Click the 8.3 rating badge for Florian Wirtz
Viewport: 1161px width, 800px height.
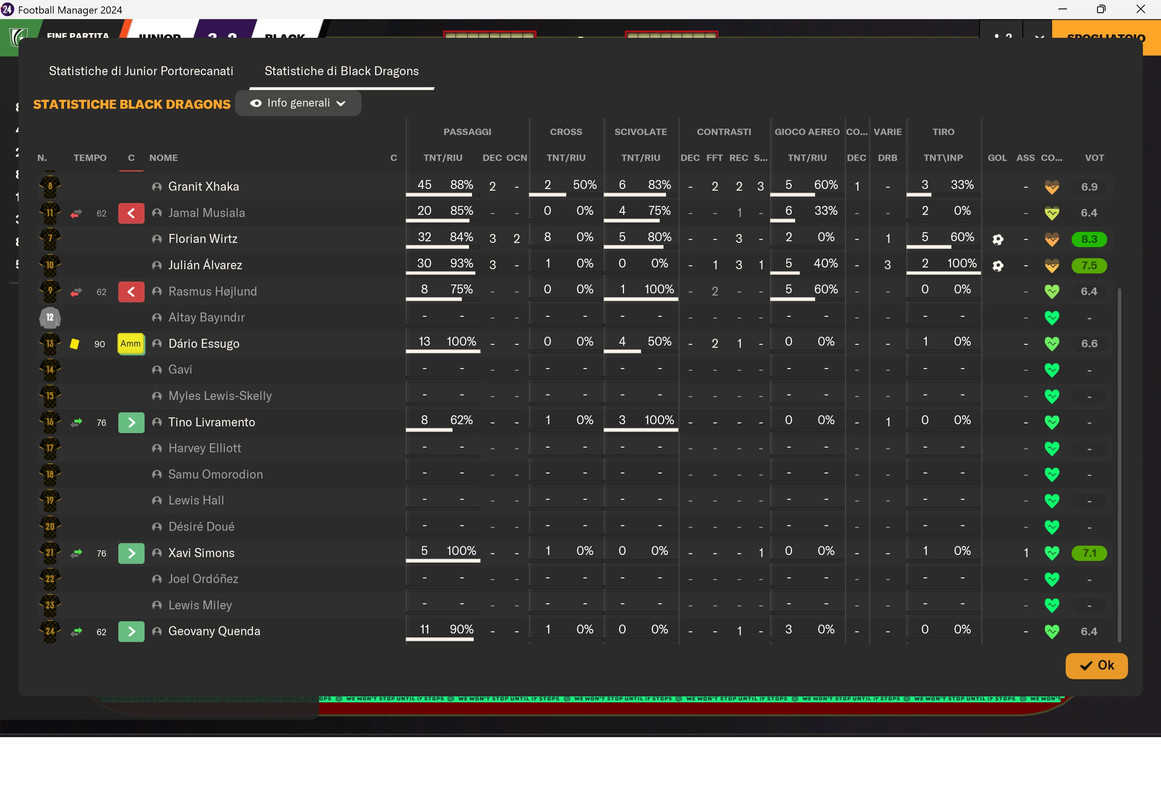[x=1088, y=239]
